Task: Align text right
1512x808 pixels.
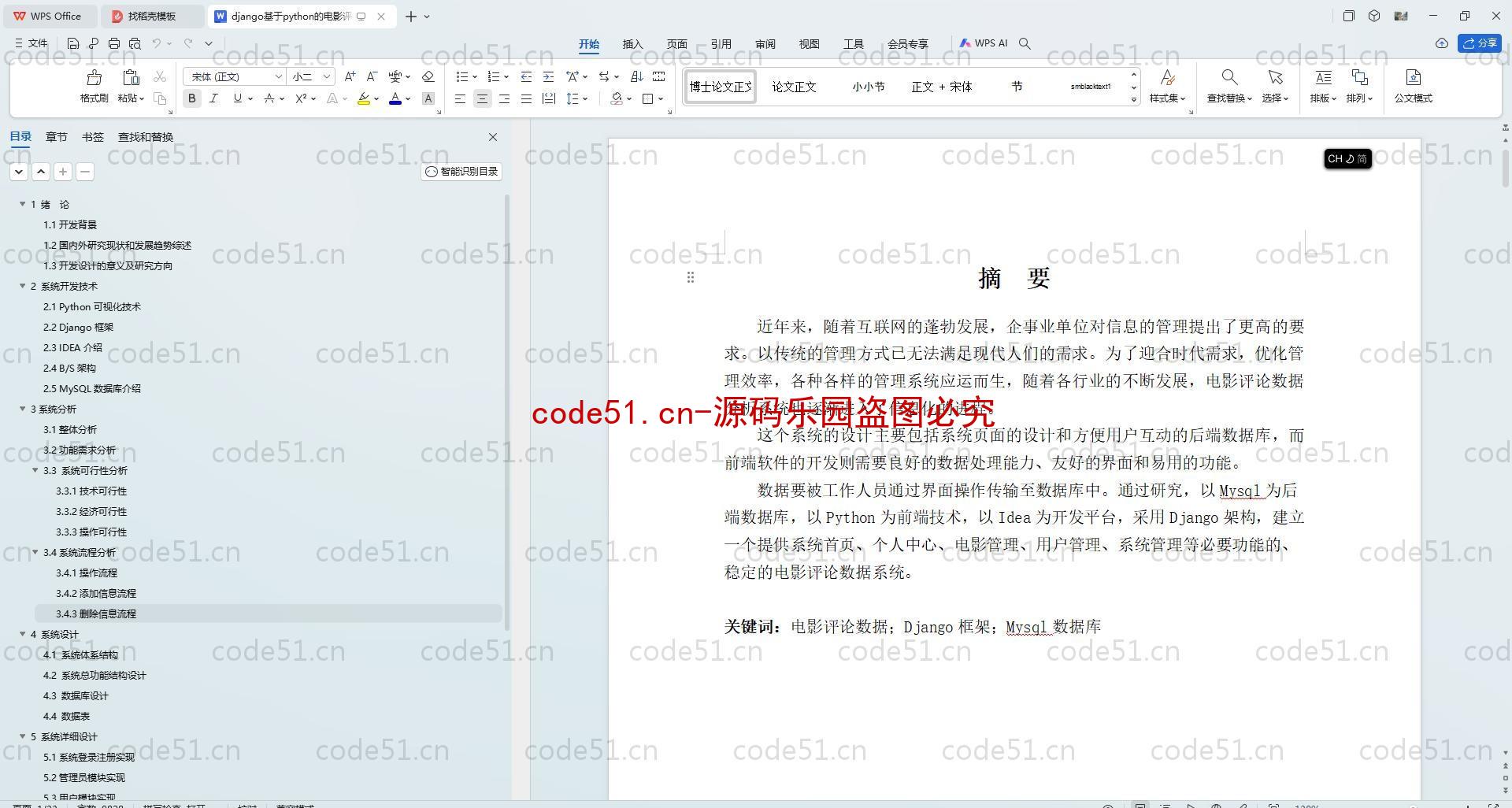Action: [504, 98]
